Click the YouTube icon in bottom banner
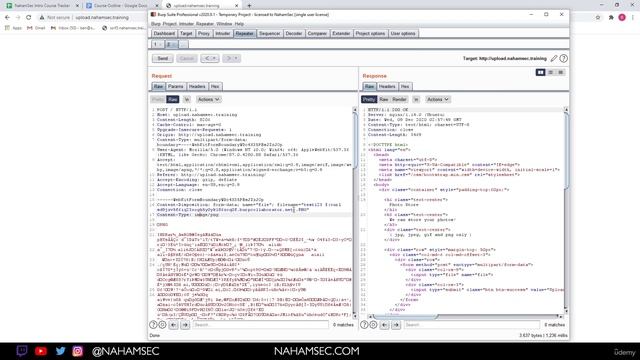 41,351
